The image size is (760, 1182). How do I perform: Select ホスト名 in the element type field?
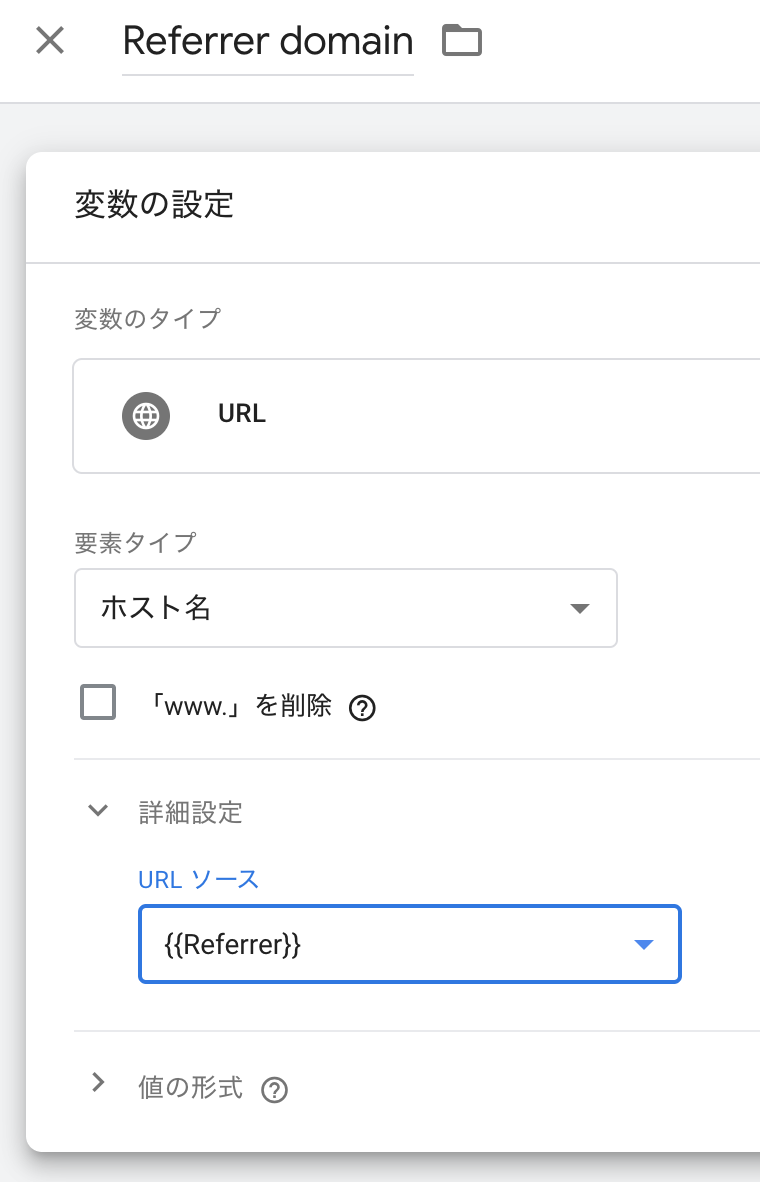click(345, 608)
